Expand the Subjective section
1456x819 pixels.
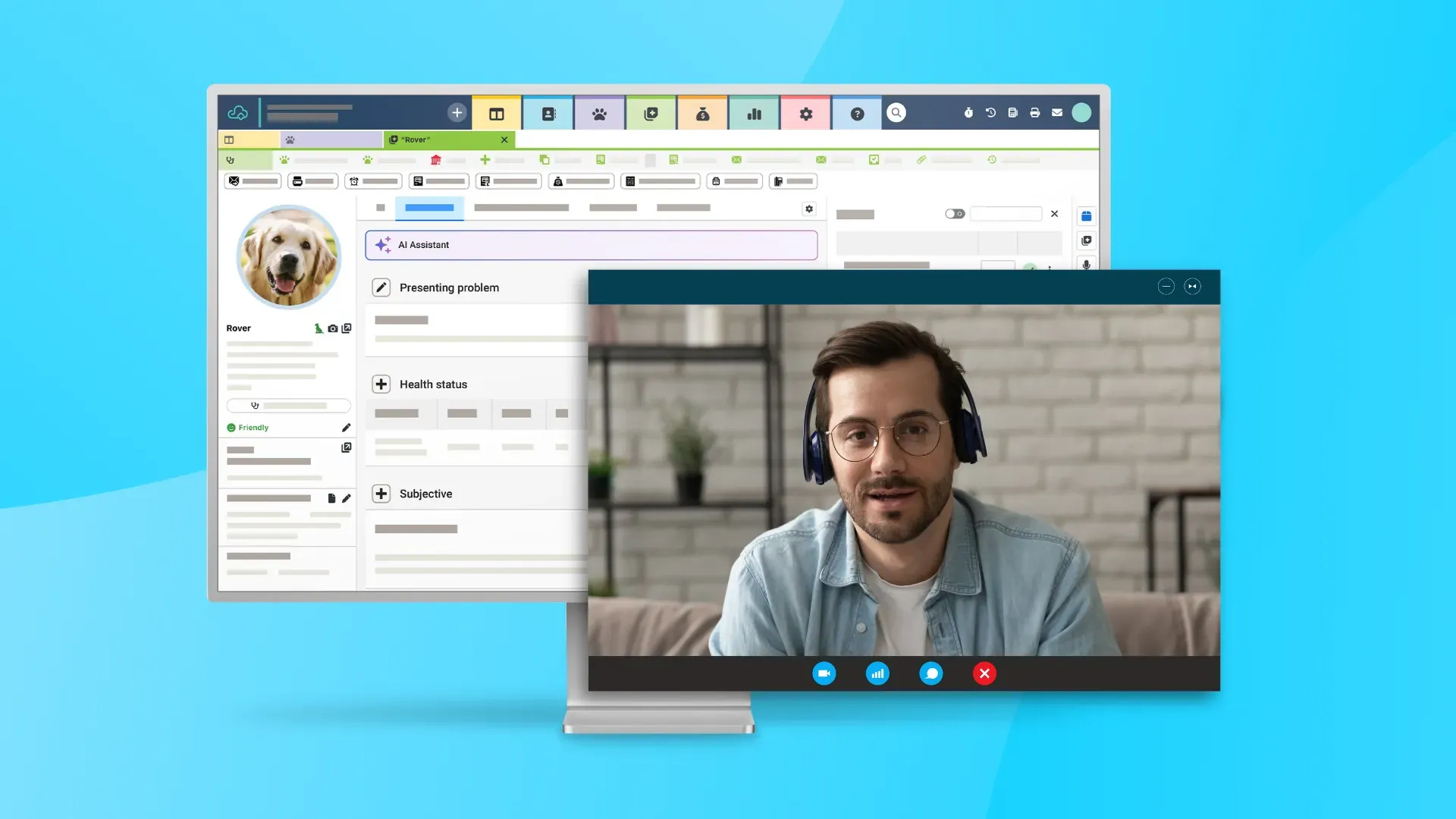pyautogui.click(x=381, y=494)
